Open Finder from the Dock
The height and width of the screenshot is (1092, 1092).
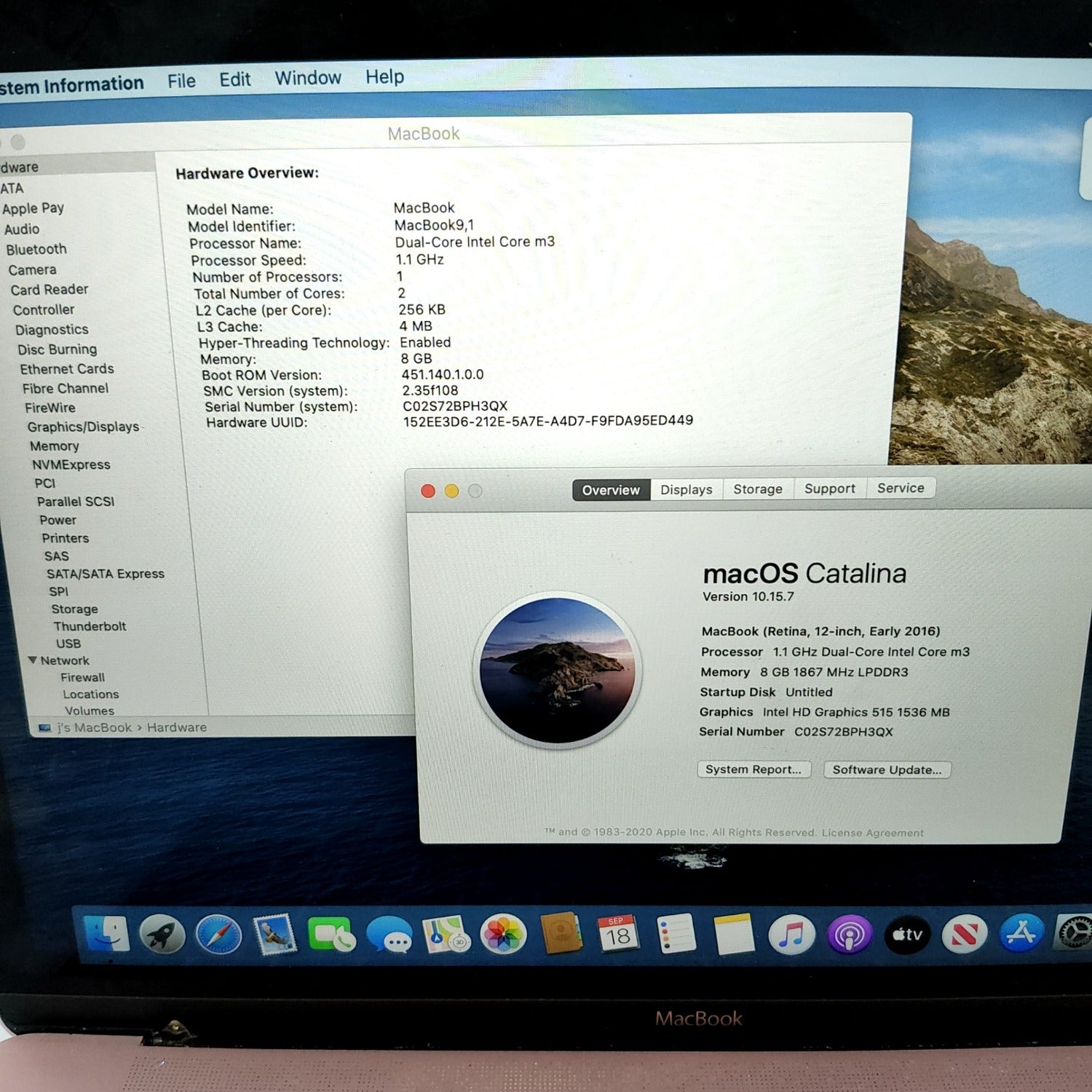106,934
